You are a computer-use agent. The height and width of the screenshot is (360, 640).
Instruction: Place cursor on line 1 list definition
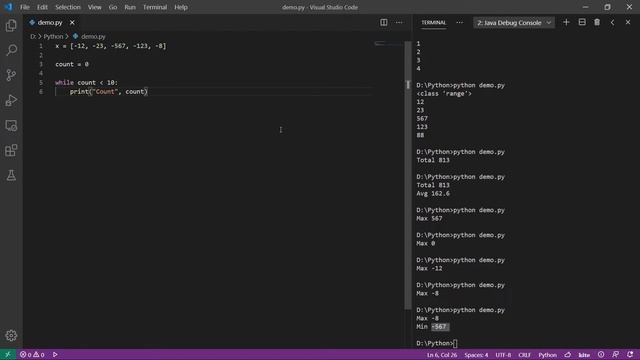coord(111,46)
